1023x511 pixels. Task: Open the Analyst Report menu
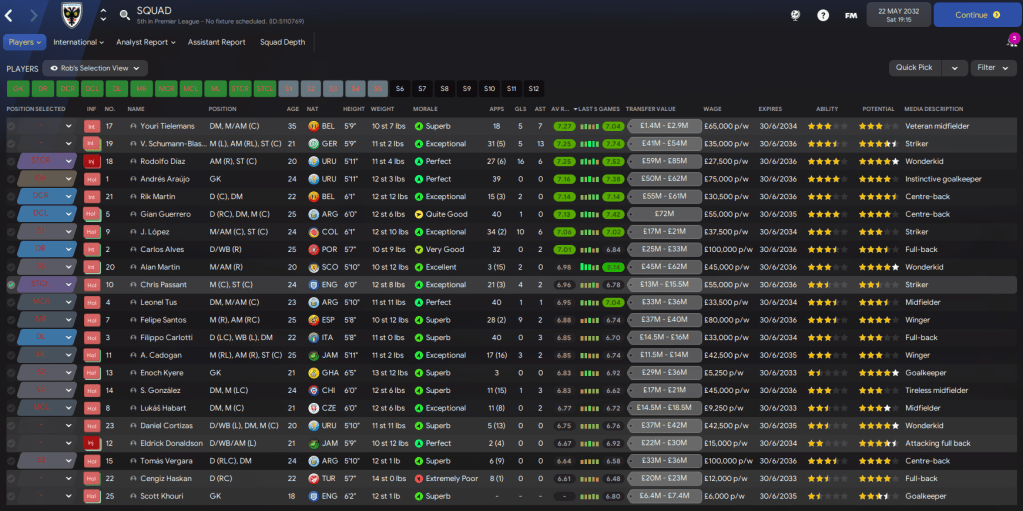click(x=145, y=42)
